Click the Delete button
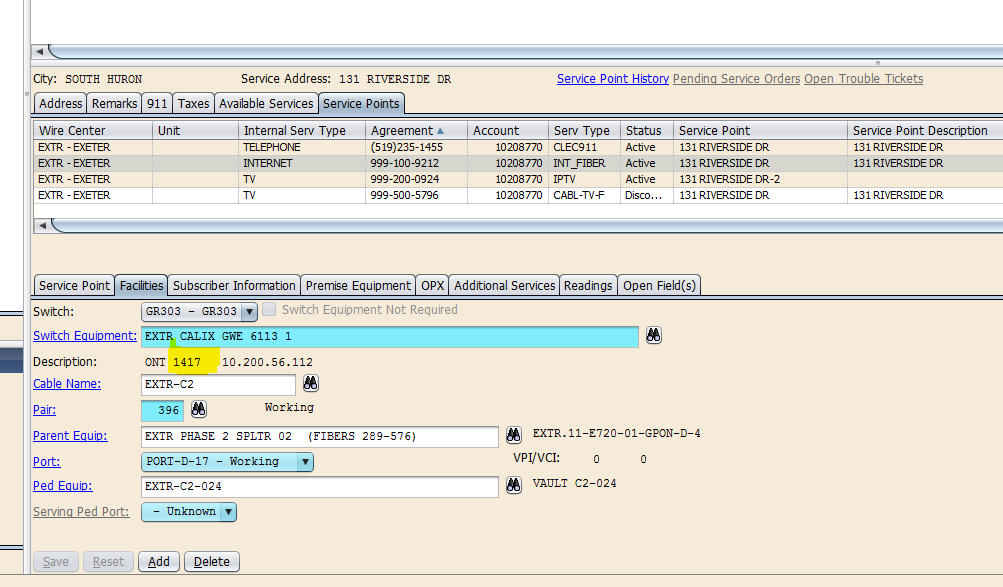Screen dimensions: 1003x587 pyautogui.click(x=211, y=562)
